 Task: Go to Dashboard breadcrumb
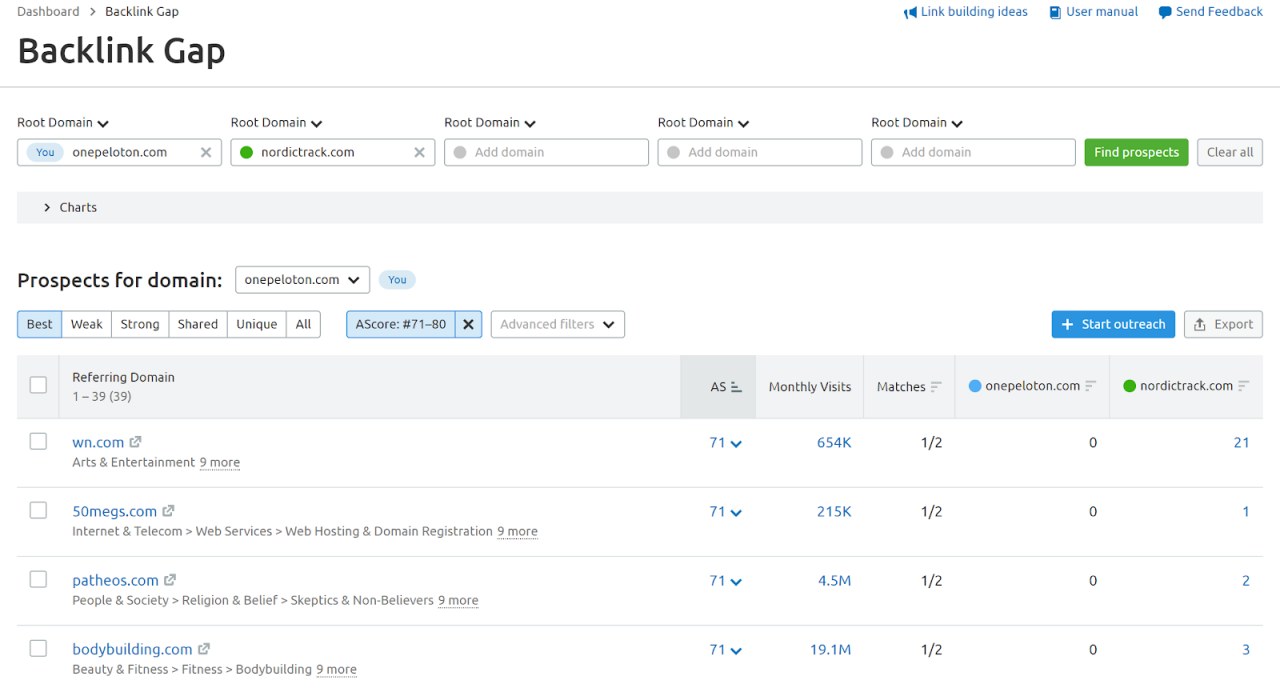[x=48, y=12]
